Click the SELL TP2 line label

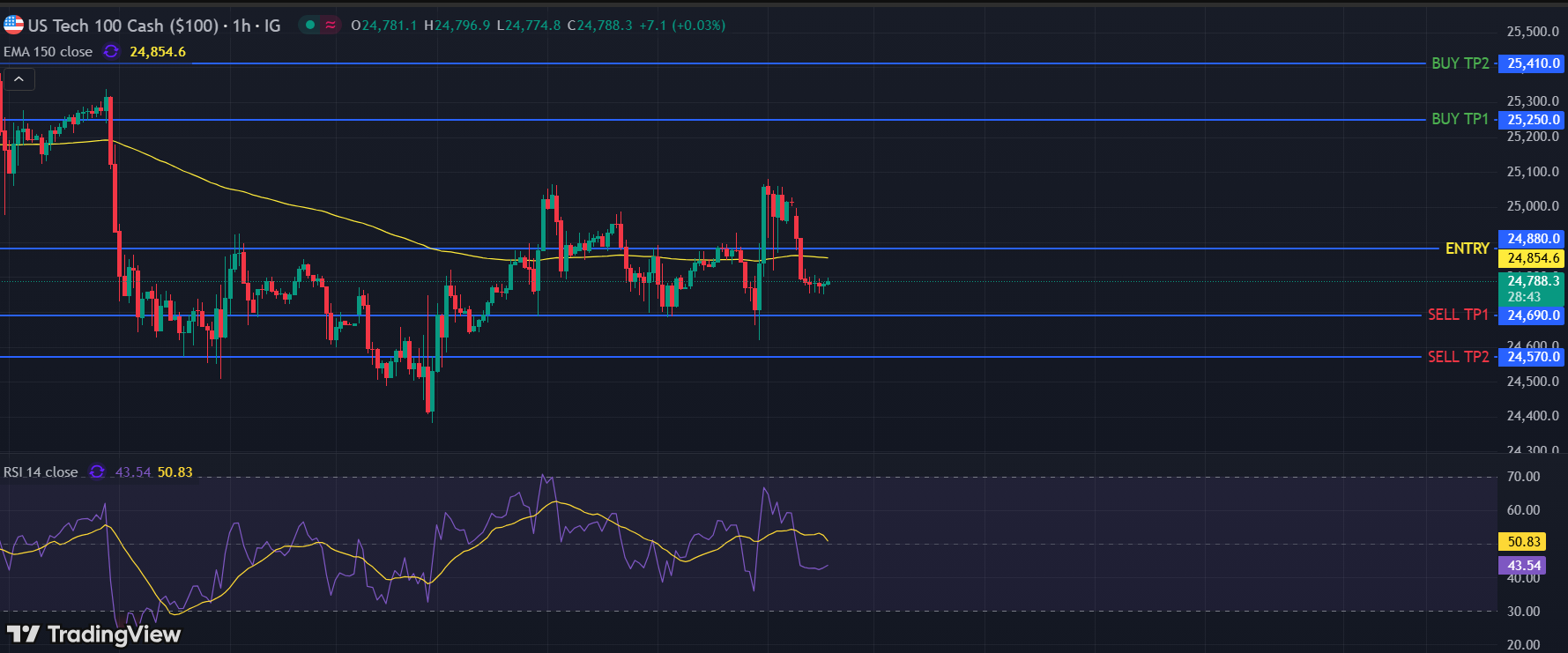pyautogui.click(x=1458, y=357)
